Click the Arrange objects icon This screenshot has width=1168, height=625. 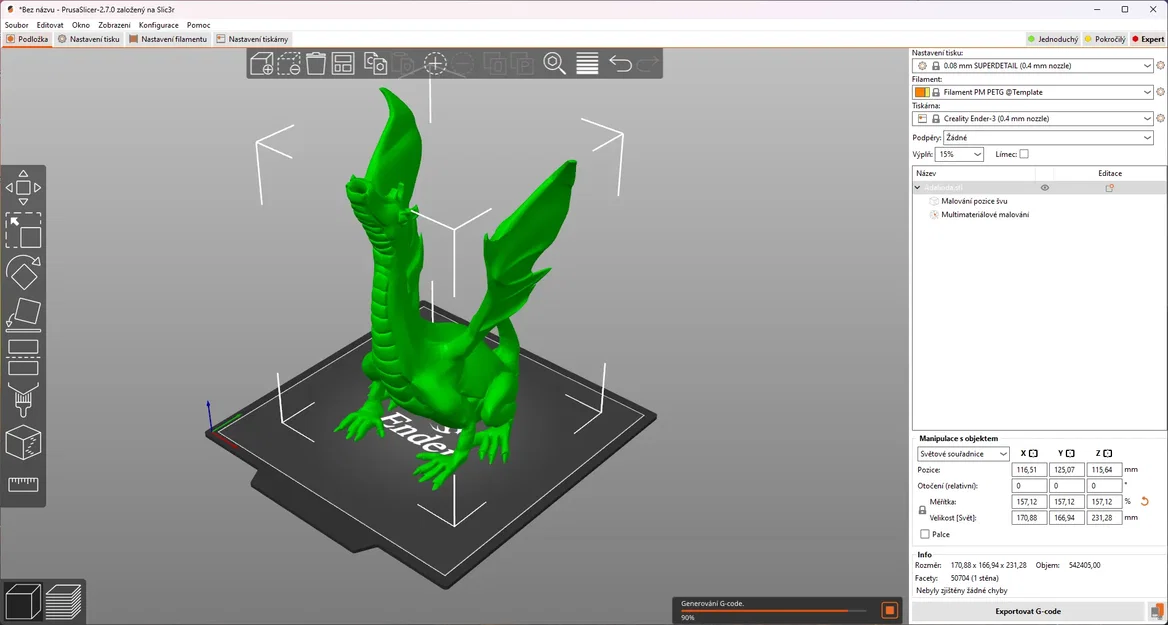tap(343, 64)
